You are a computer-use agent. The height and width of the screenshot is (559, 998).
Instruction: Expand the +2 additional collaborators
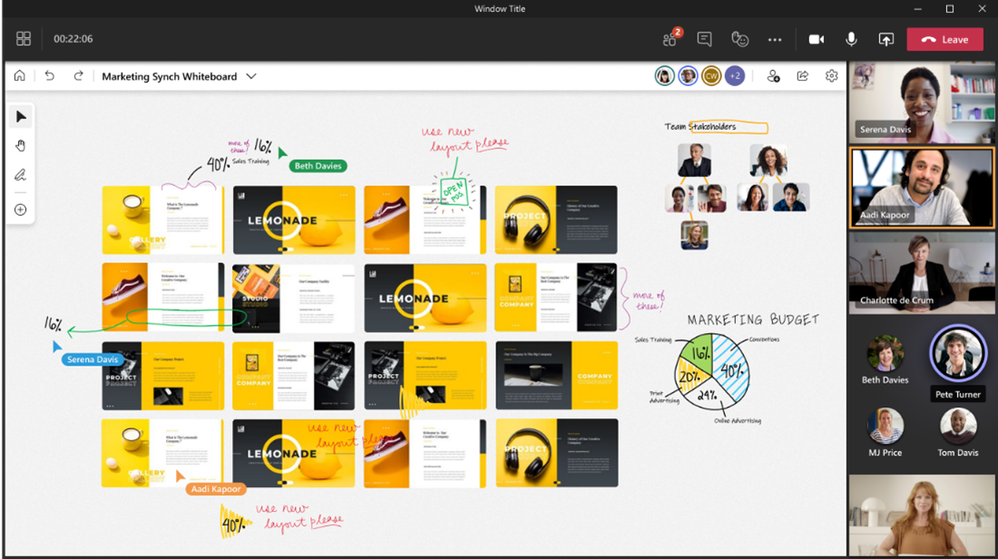click(734, 76)
